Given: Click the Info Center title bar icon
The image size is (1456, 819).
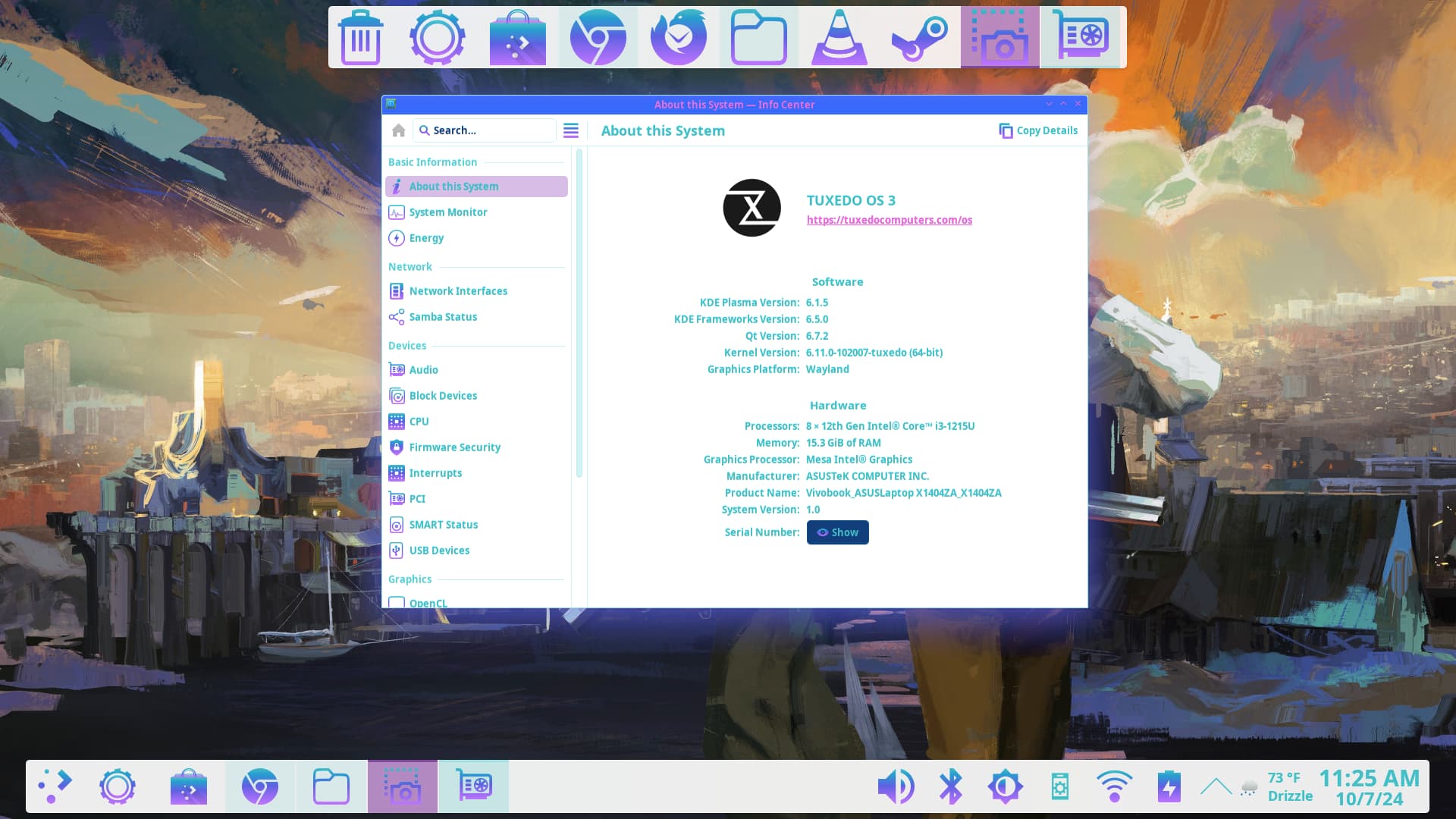Looking at the screenshot, I should (x=391, y=104).
